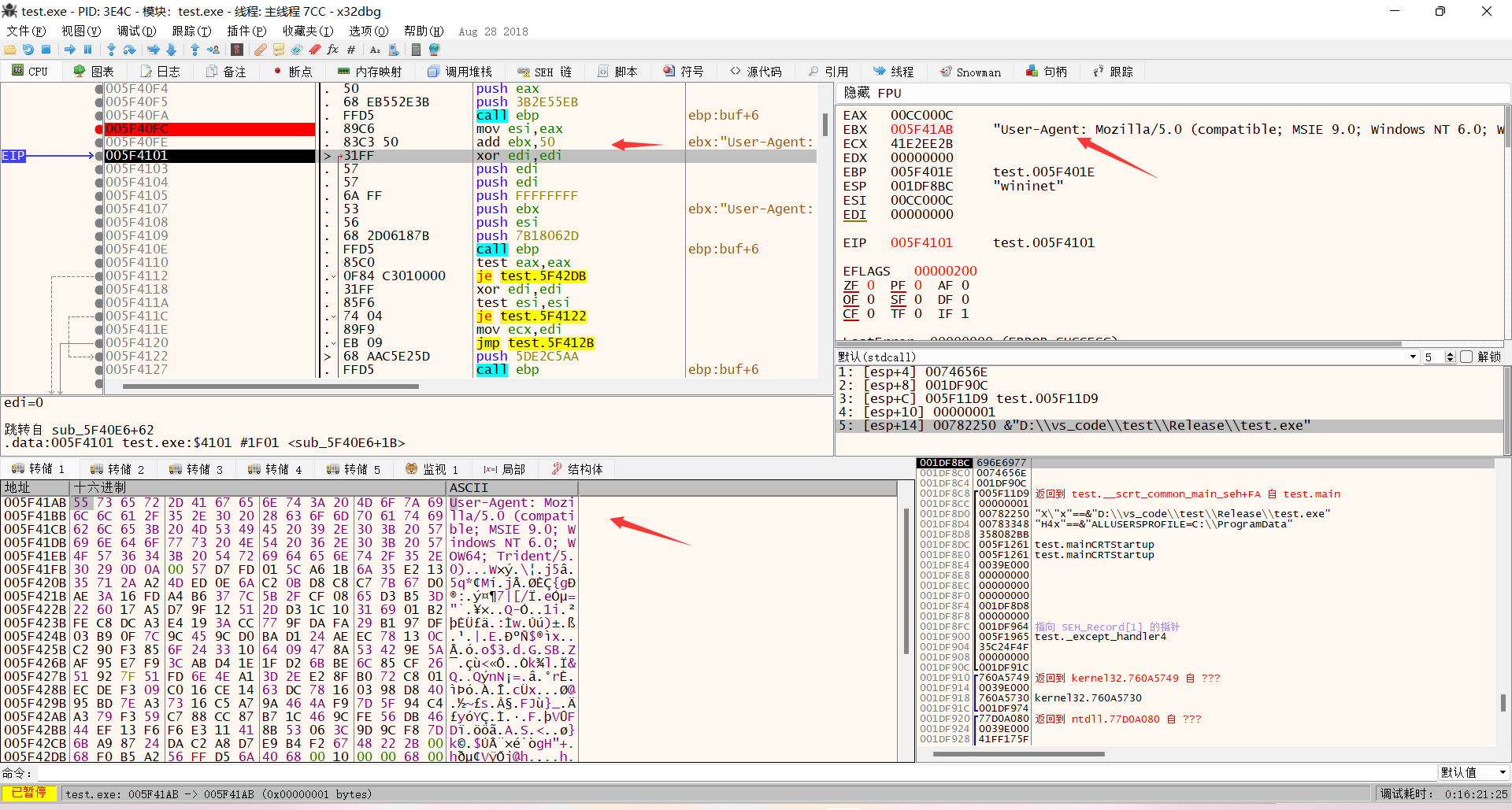Toggle breakpoint dot at address 005F40F4

[99, 89]
